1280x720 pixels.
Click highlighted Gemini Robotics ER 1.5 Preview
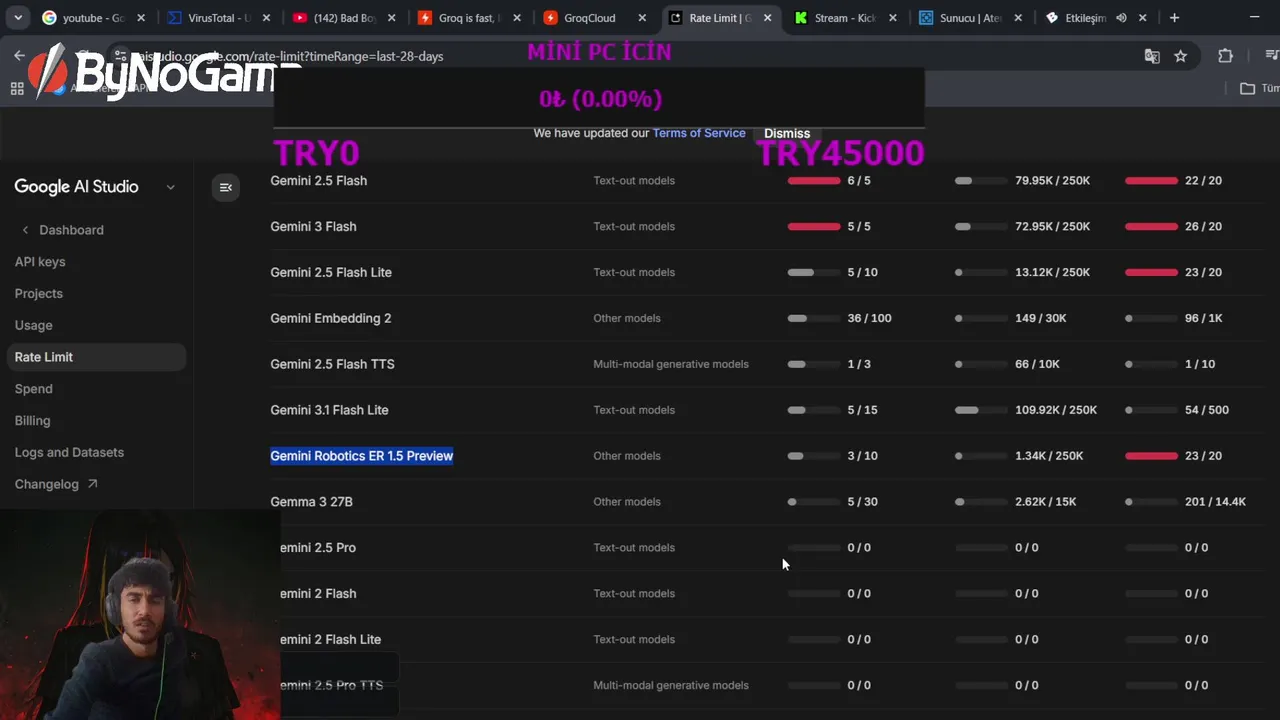coord(361,456)
